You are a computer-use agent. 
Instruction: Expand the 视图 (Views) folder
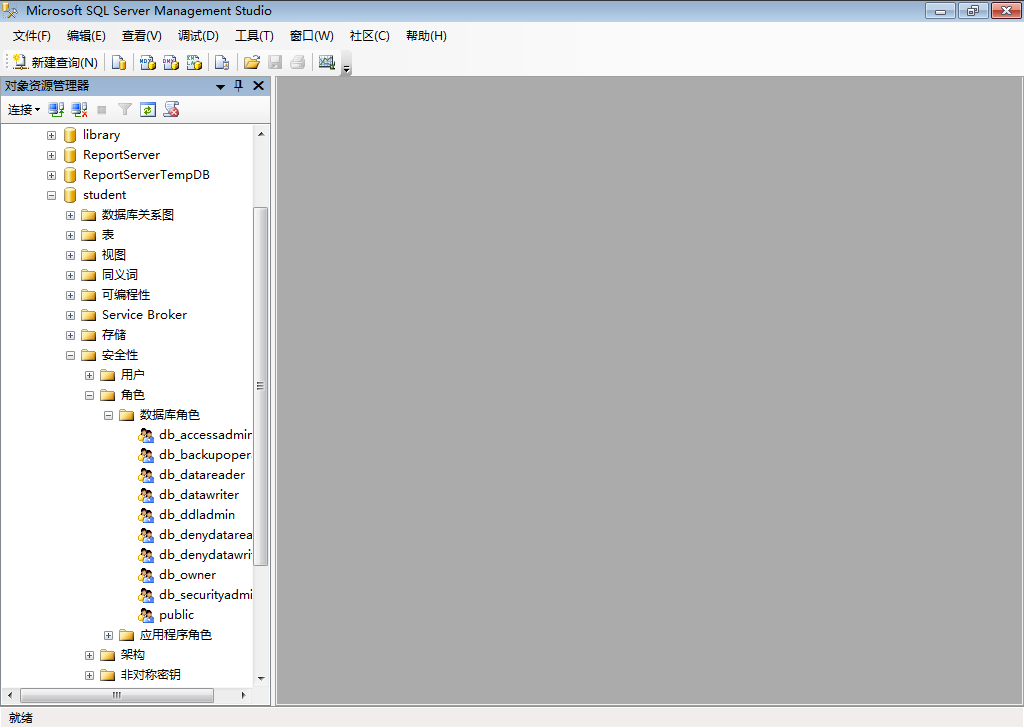coord(71,255)
